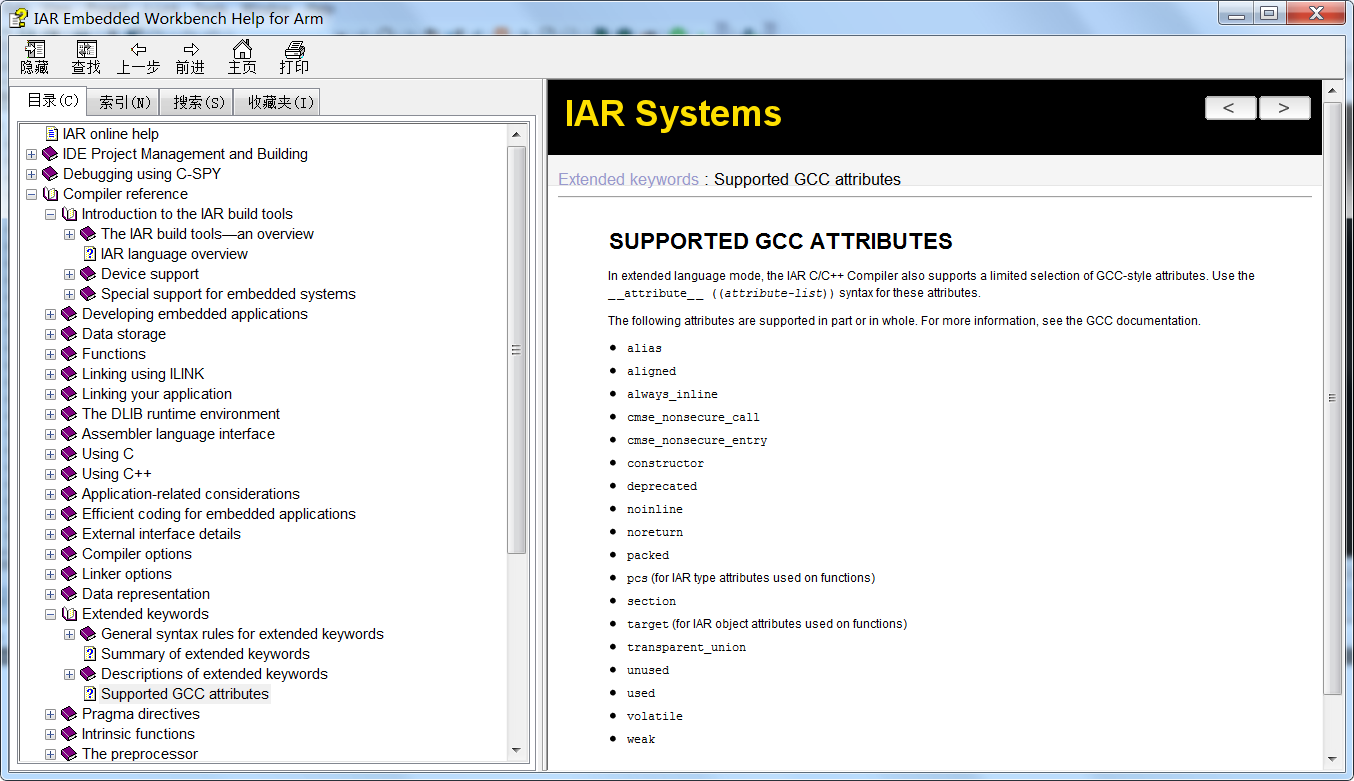Viewport: 1354px width, 781px height.
Task: Collapse the Compiler reference node
Action: (x=31, y=194)
